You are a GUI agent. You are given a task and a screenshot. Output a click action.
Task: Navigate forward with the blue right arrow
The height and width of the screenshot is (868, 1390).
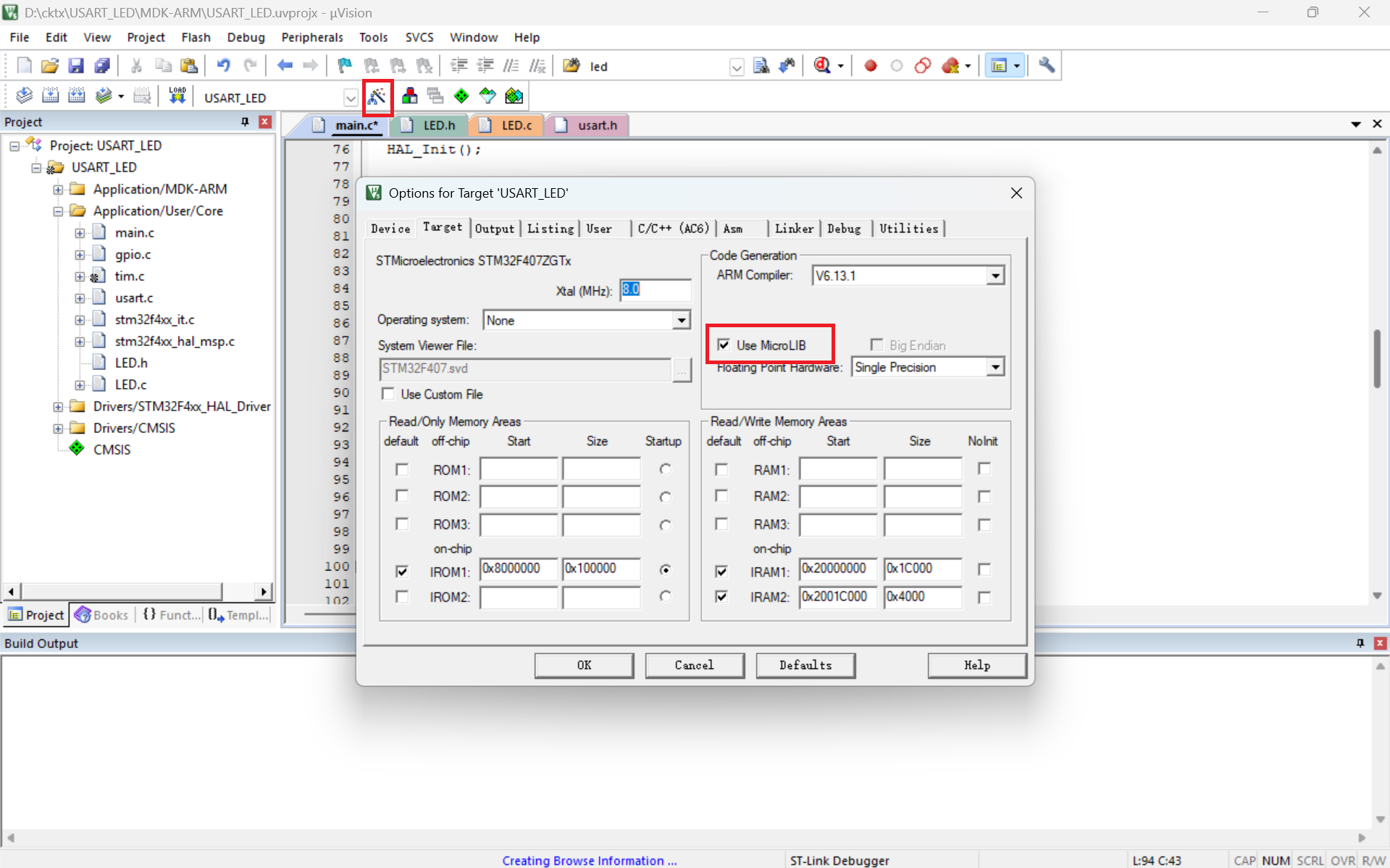click(310, 66)
